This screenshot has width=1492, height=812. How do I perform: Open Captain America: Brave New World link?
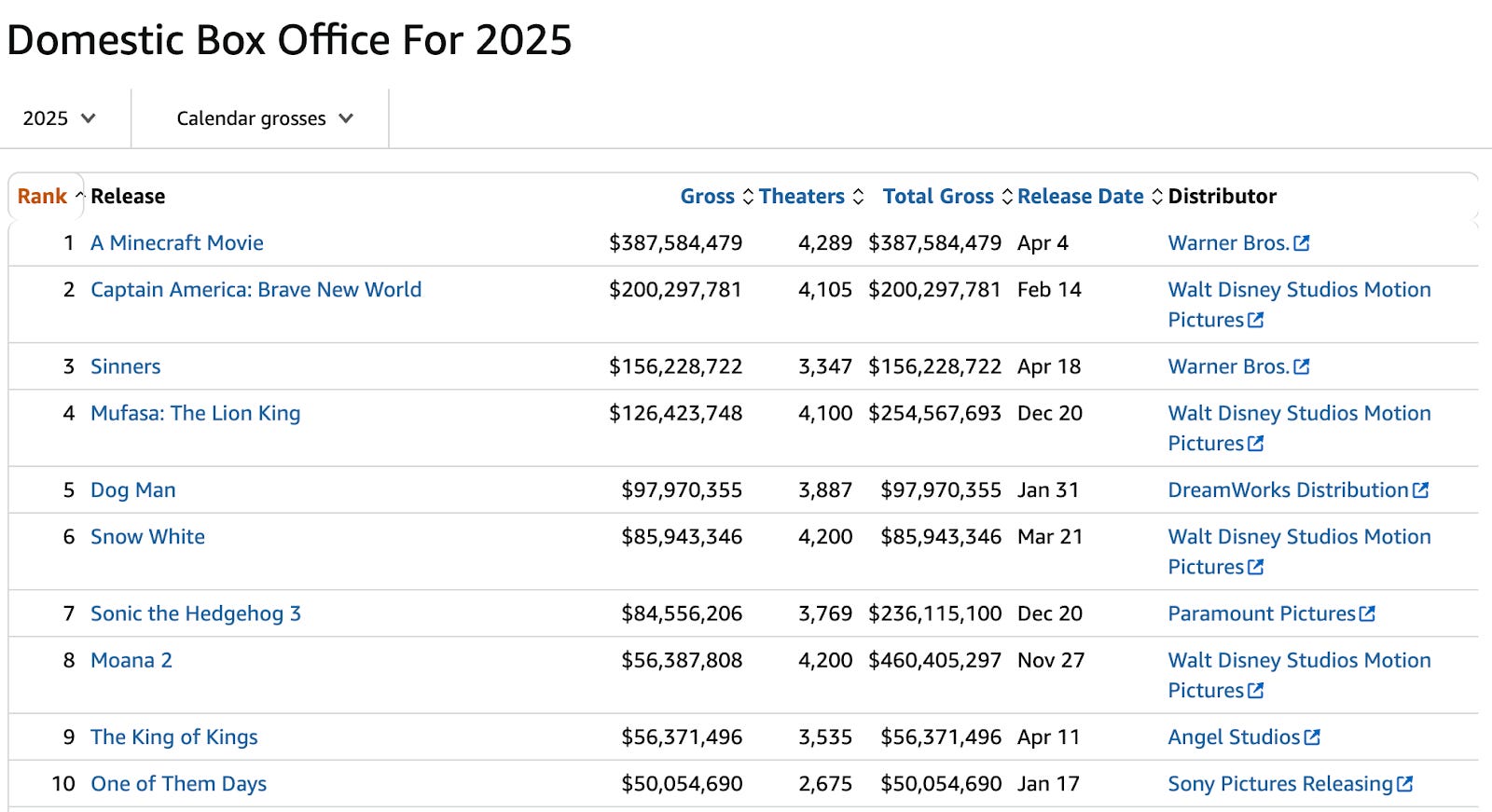256,289
